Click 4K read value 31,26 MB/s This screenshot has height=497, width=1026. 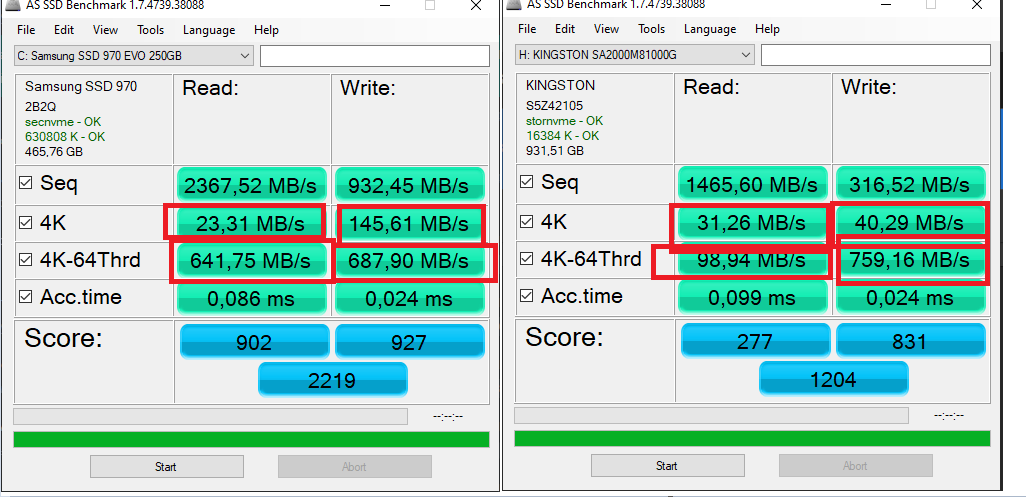(x=753, y=222)
